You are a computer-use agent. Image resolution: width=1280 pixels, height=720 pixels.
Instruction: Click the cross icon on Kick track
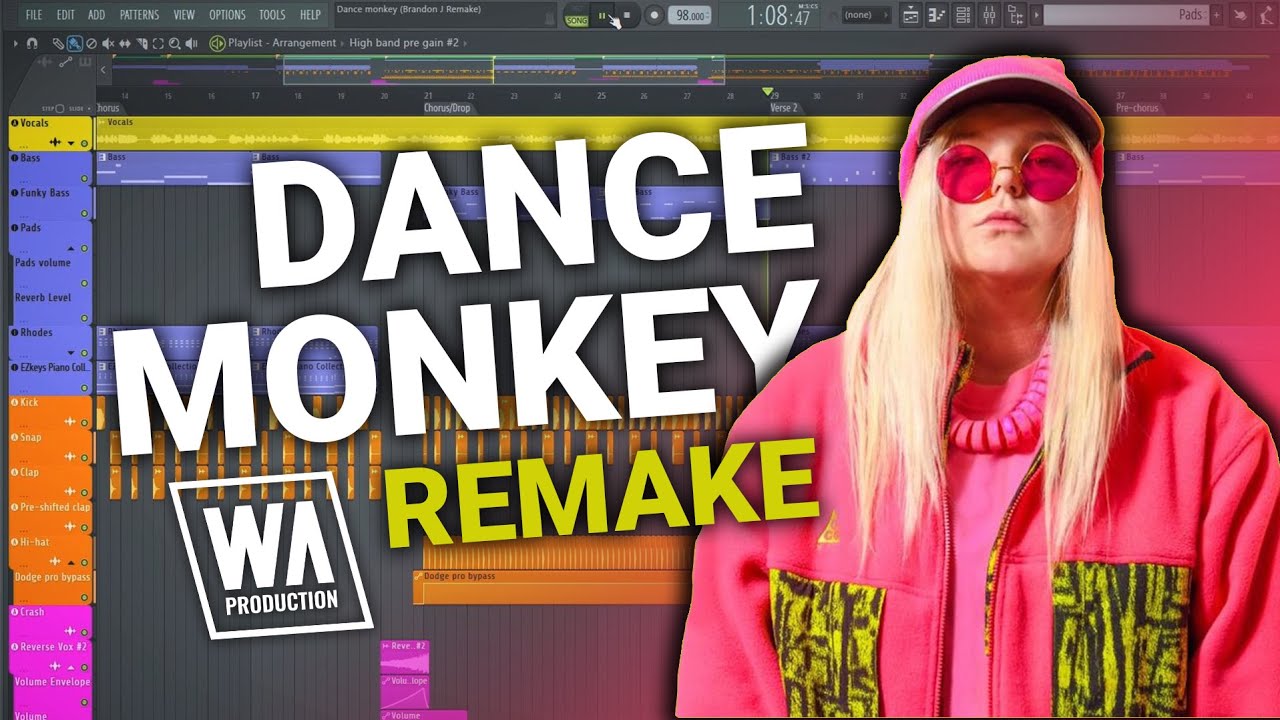point(69,422)
